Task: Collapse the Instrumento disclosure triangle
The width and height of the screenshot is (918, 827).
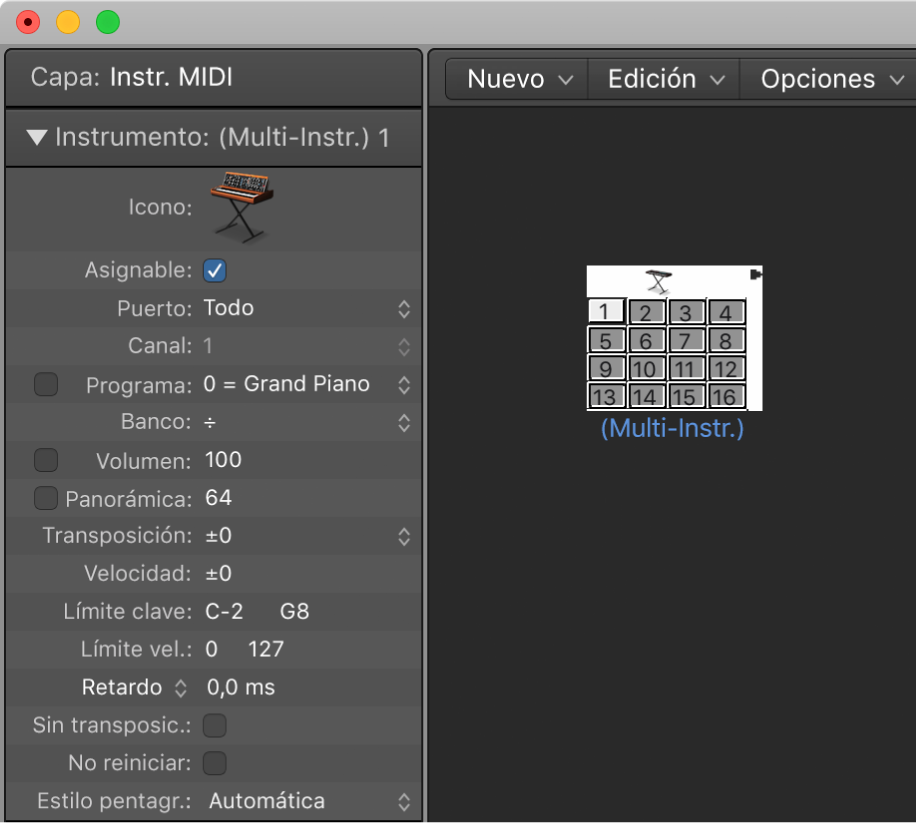Action: (37, 138)
